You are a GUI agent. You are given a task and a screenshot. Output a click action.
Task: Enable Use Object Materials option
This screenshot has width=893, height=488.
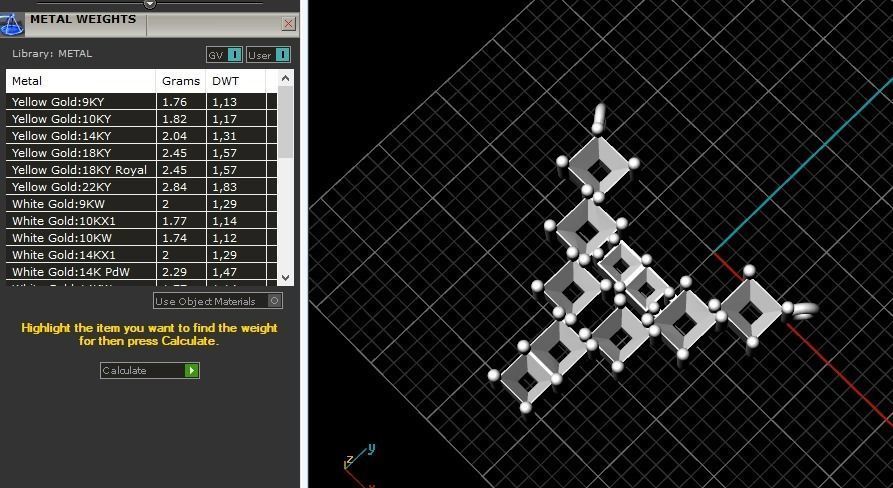click(x=218, y=301)
